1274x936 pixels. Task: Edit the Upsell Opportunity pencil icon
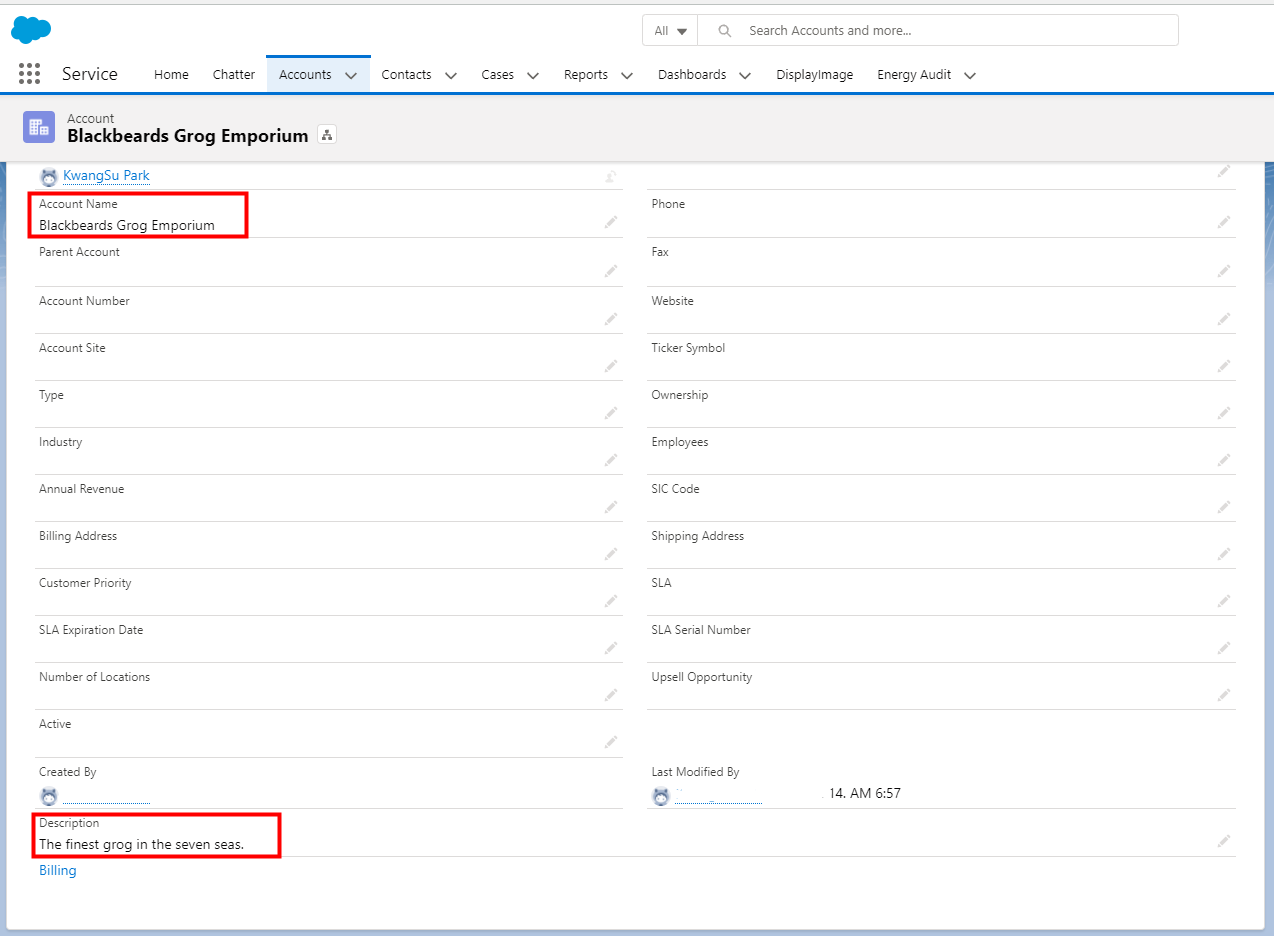(x=1223, y=695)
